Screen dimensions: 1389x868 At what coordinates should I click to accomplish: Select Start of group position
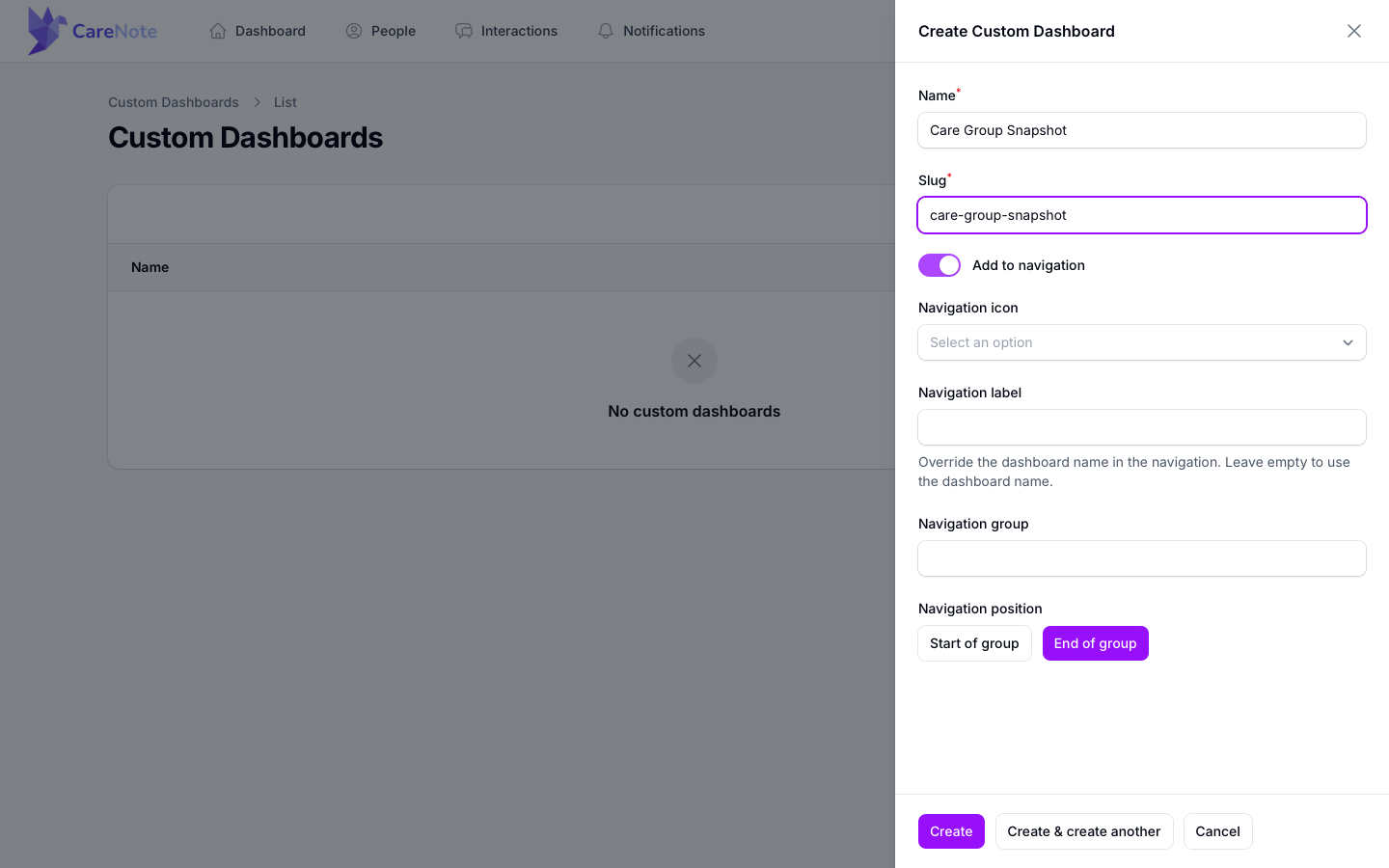click(x=974, y=643)
